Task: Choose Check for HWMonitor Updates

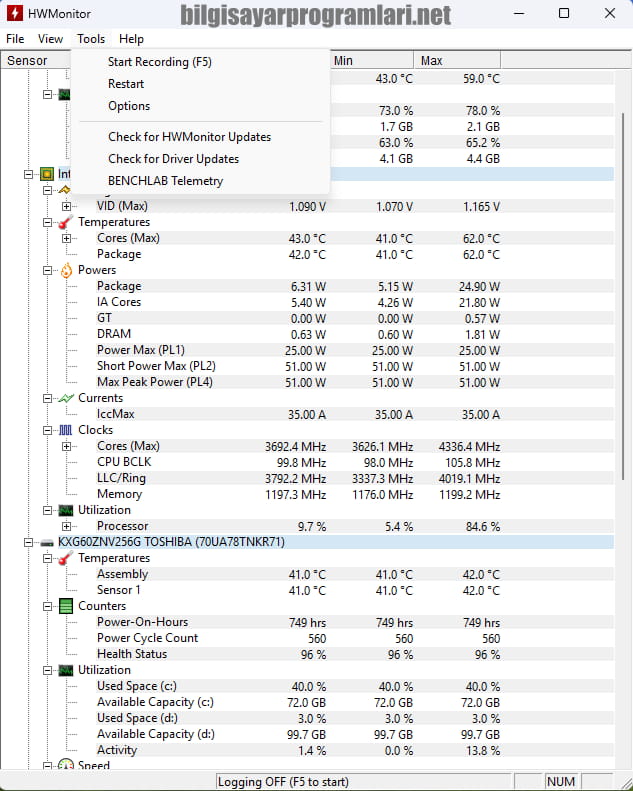Action: (190, 137)
